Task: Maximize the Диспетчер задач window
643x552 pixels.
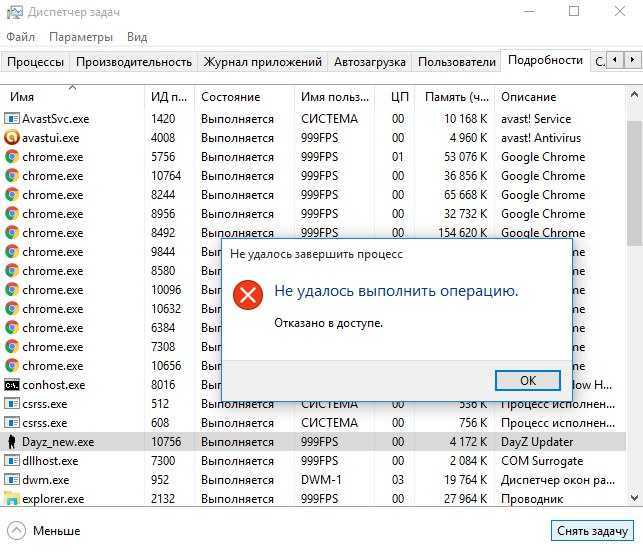Action: coord(574,11)
